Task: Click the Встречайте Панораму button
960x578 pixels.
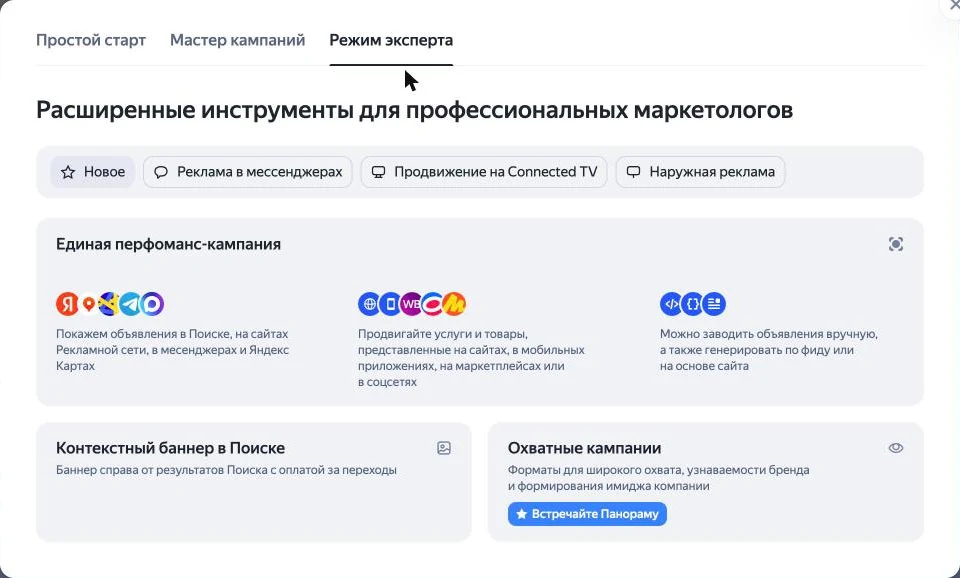Action: click(587, 514)
